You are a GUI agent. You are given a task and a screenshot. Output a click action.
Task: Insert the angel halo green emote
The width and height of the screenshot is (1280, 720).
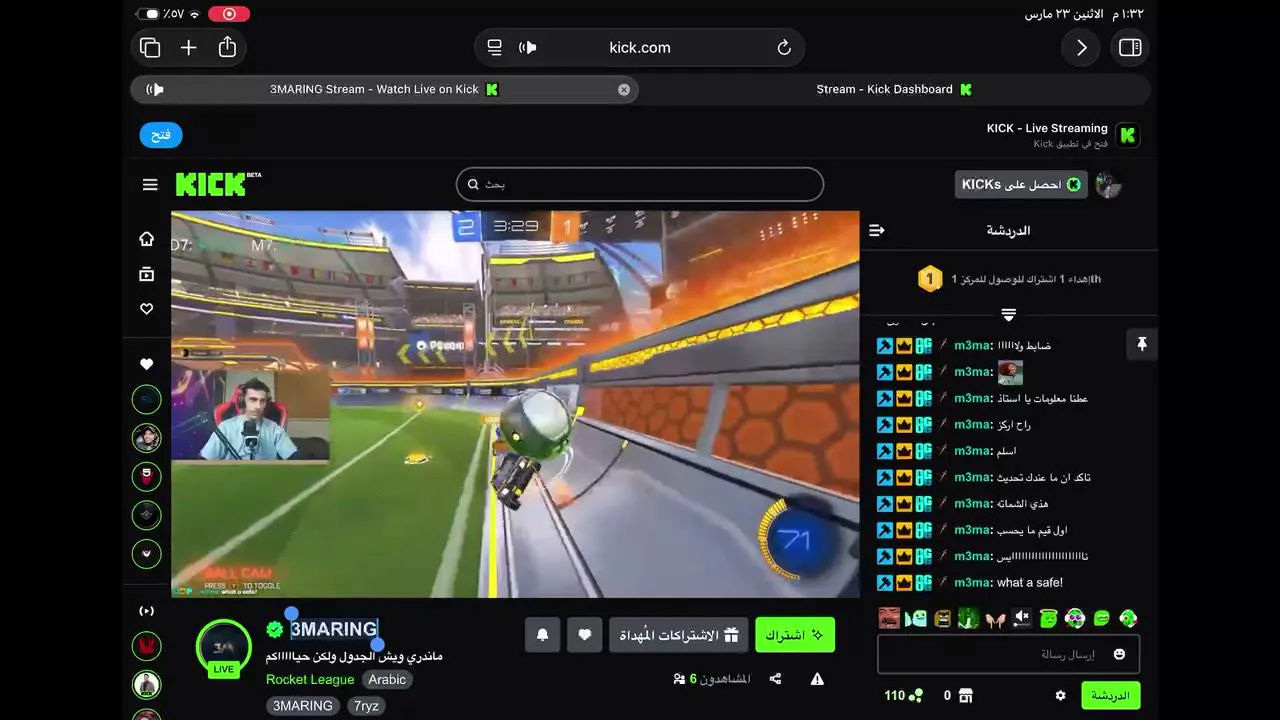coord(1048,618)
